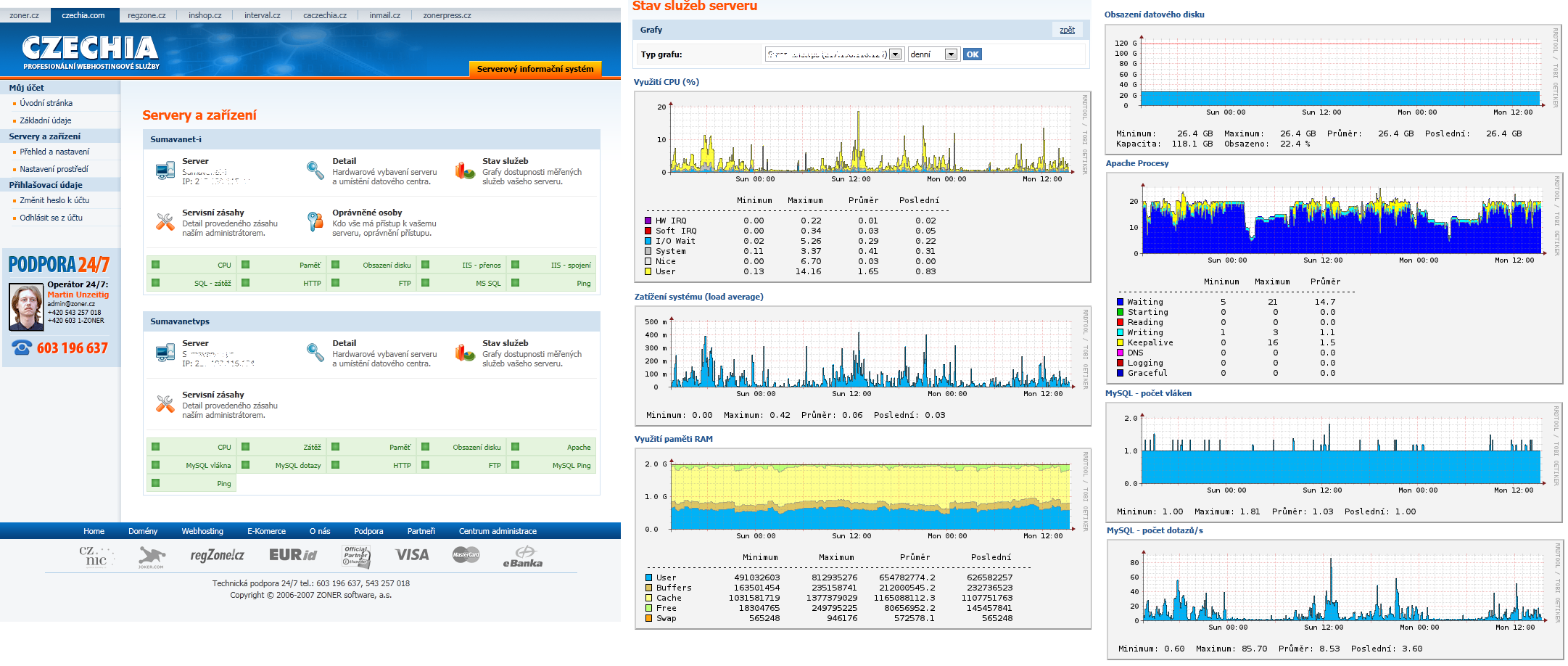Screen dimensions: 1568x666
Task: Click Servisní zásahy tools icon under Sumavanet-i
Action: (165, 222)
